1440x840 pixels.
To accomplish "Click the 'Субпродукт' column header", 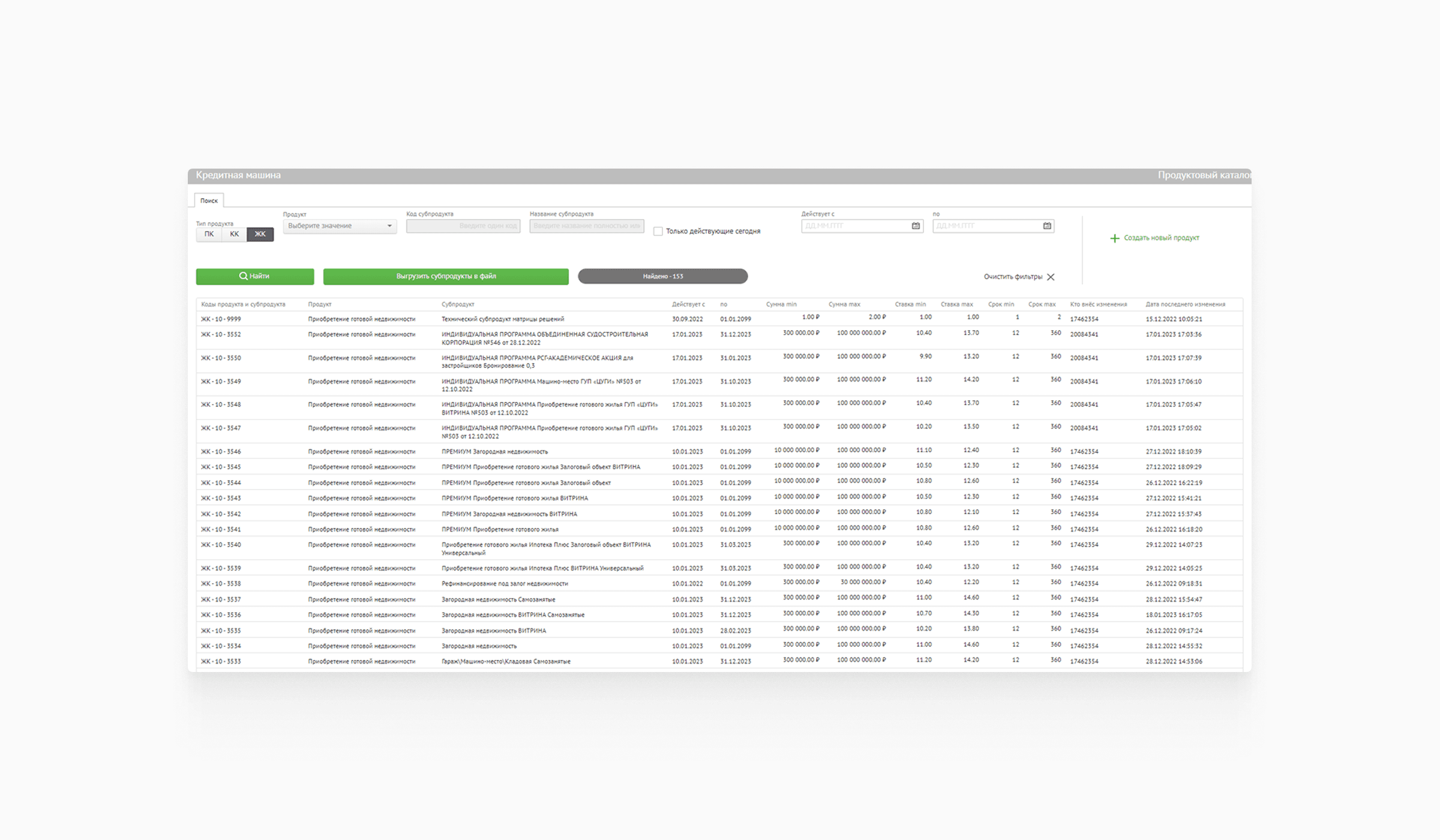I will (458, 304).
